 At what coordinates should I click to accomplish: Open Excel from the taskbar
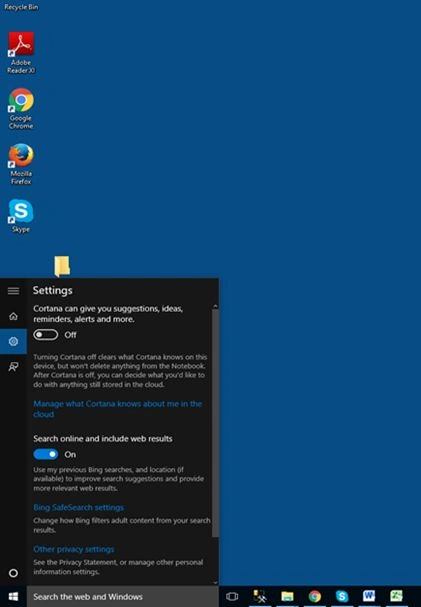click(397, 596)
